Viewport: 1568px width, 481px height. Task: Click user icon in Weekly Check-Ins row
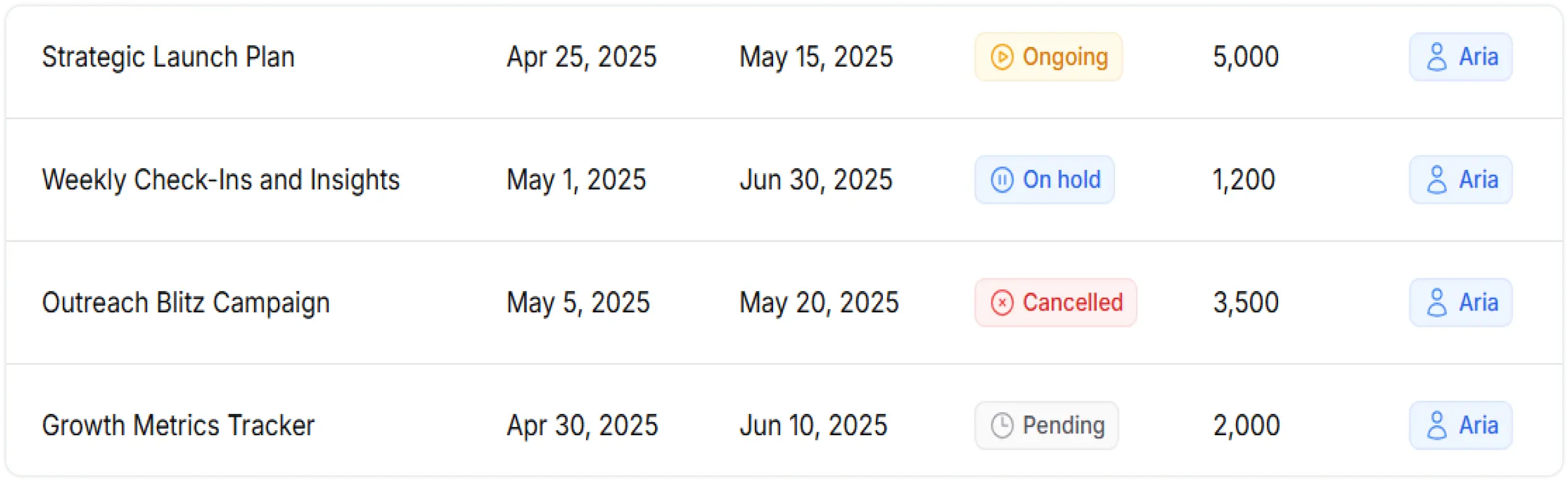click(1436, 180)
